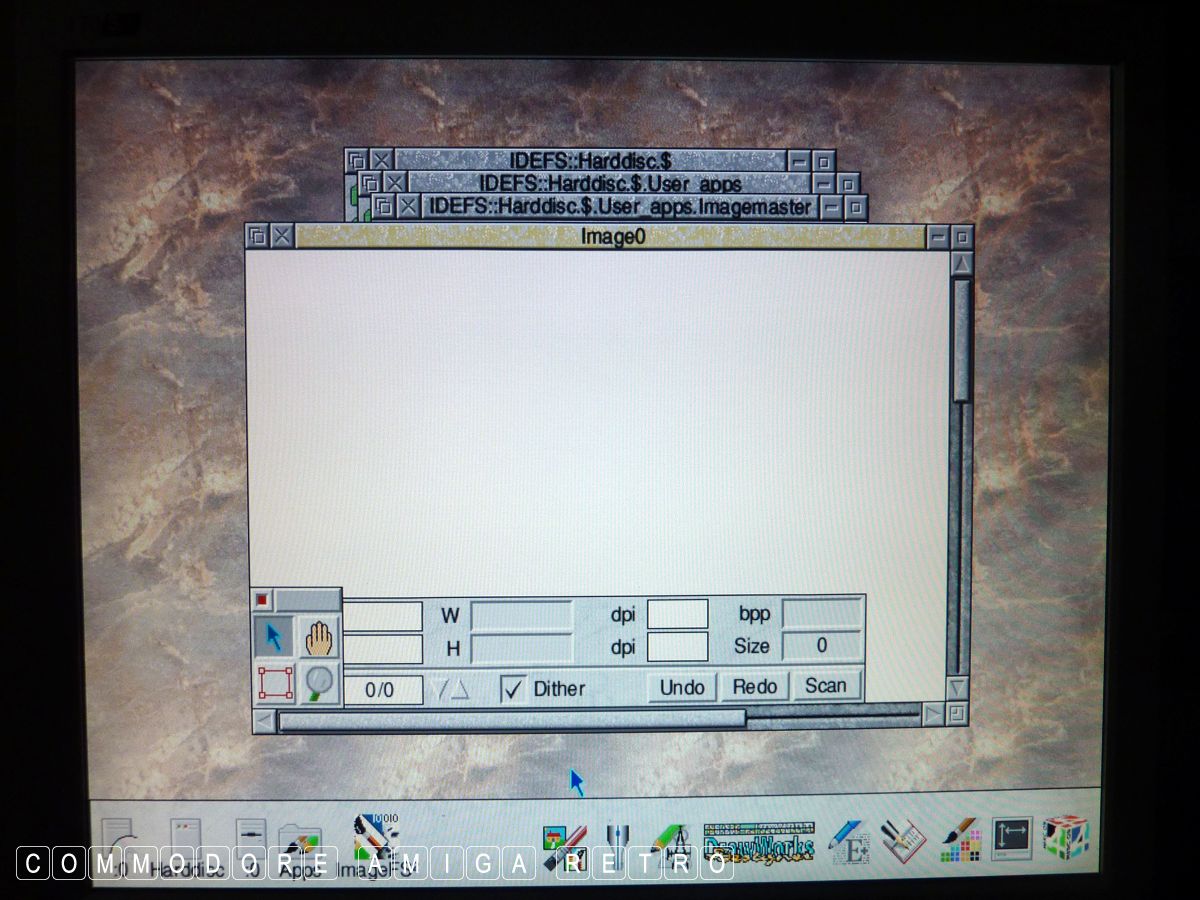Close the toolbox using its red square button
The image size is (1200, 900).
point(262,600)
